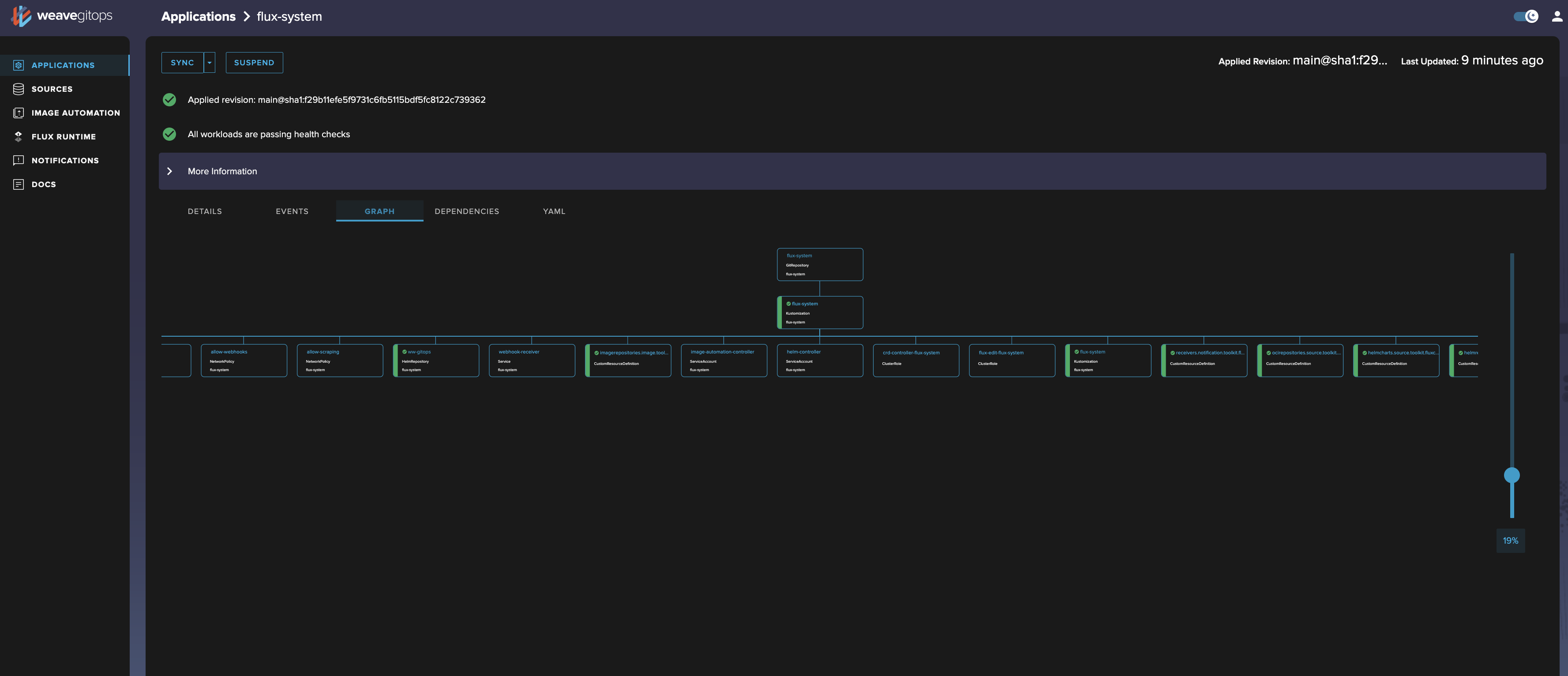Click the Notifications sidebar icon

(18, 160)
